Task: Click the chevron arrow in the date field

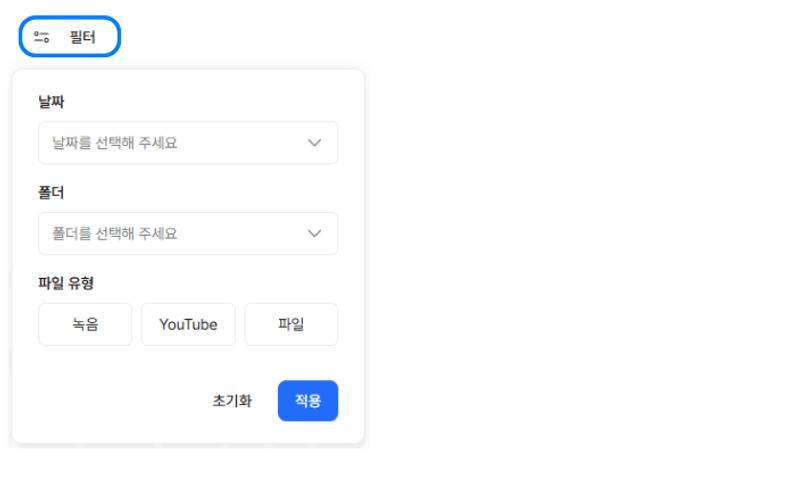Action: click(314, 143)
